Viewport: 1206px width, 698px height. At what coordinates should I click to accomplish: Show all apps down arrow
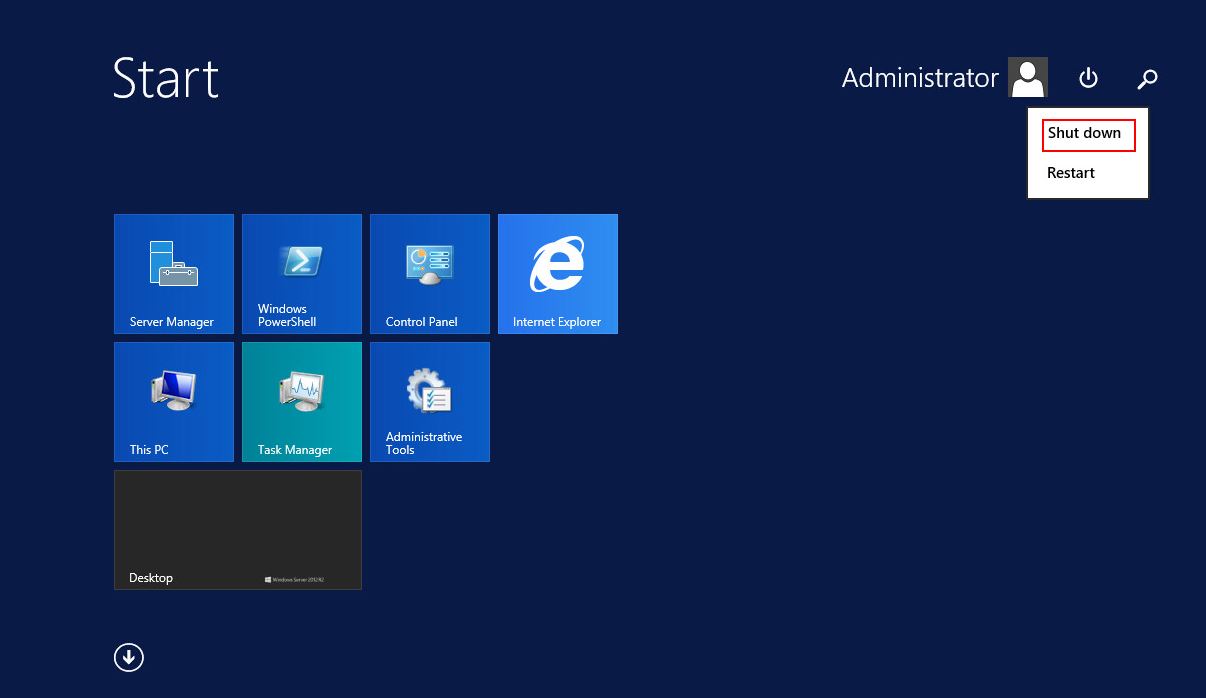click(129, 657)
